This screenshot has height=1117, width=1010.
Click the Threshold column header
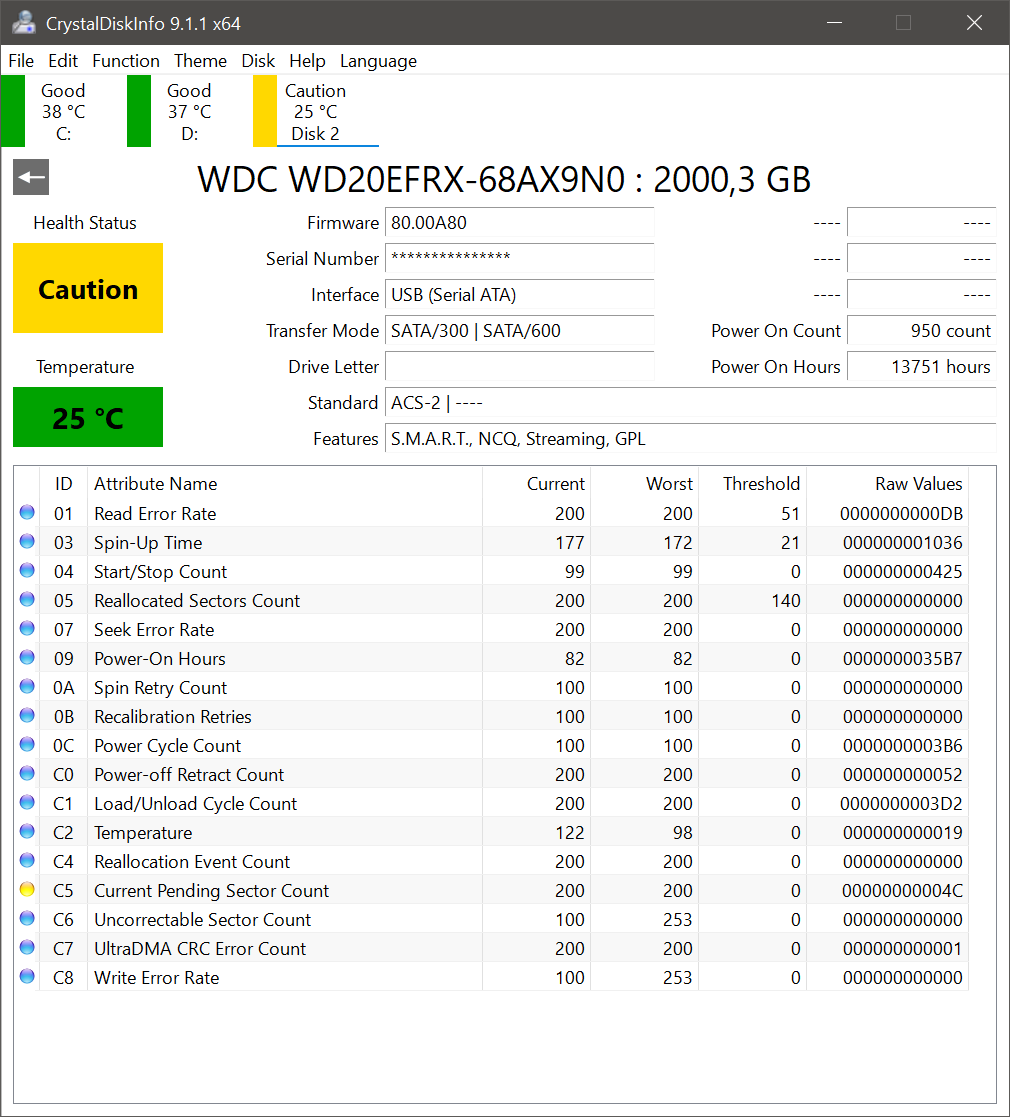[x=753, y=484]
